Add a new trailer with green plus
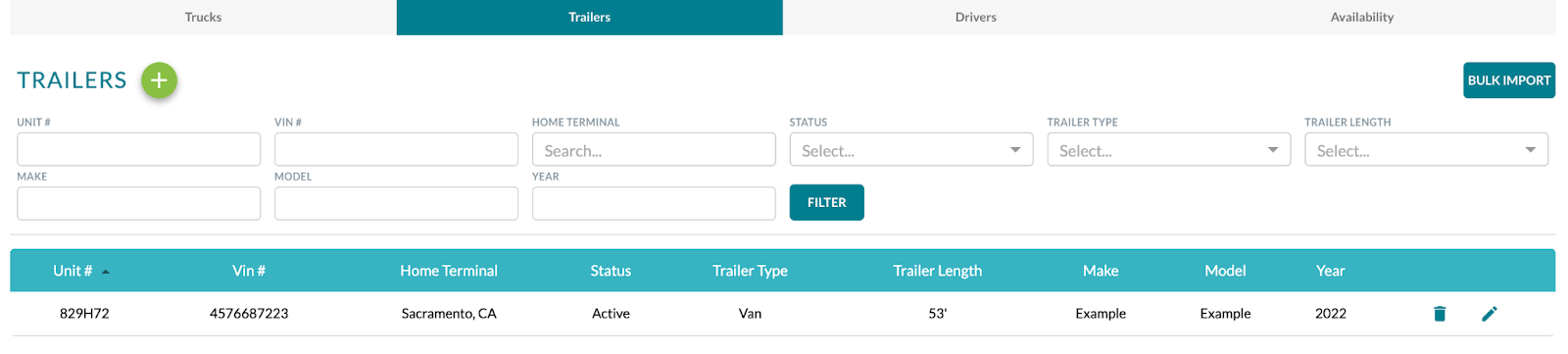Viewport: 1568px width, 354px height. pos(159,80)
